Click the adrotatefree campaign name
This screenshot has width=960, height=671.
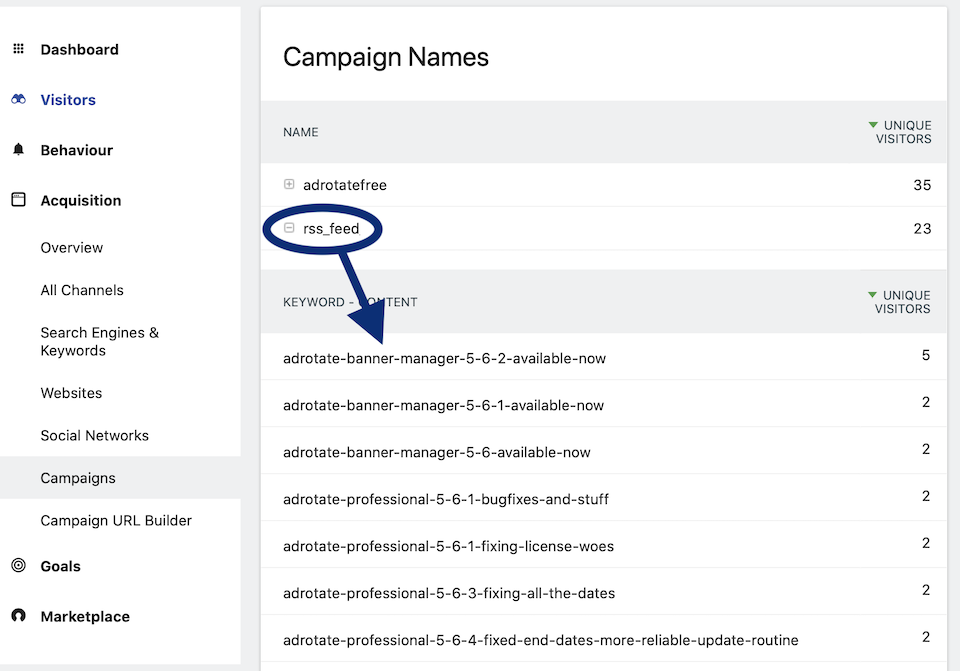345,184
